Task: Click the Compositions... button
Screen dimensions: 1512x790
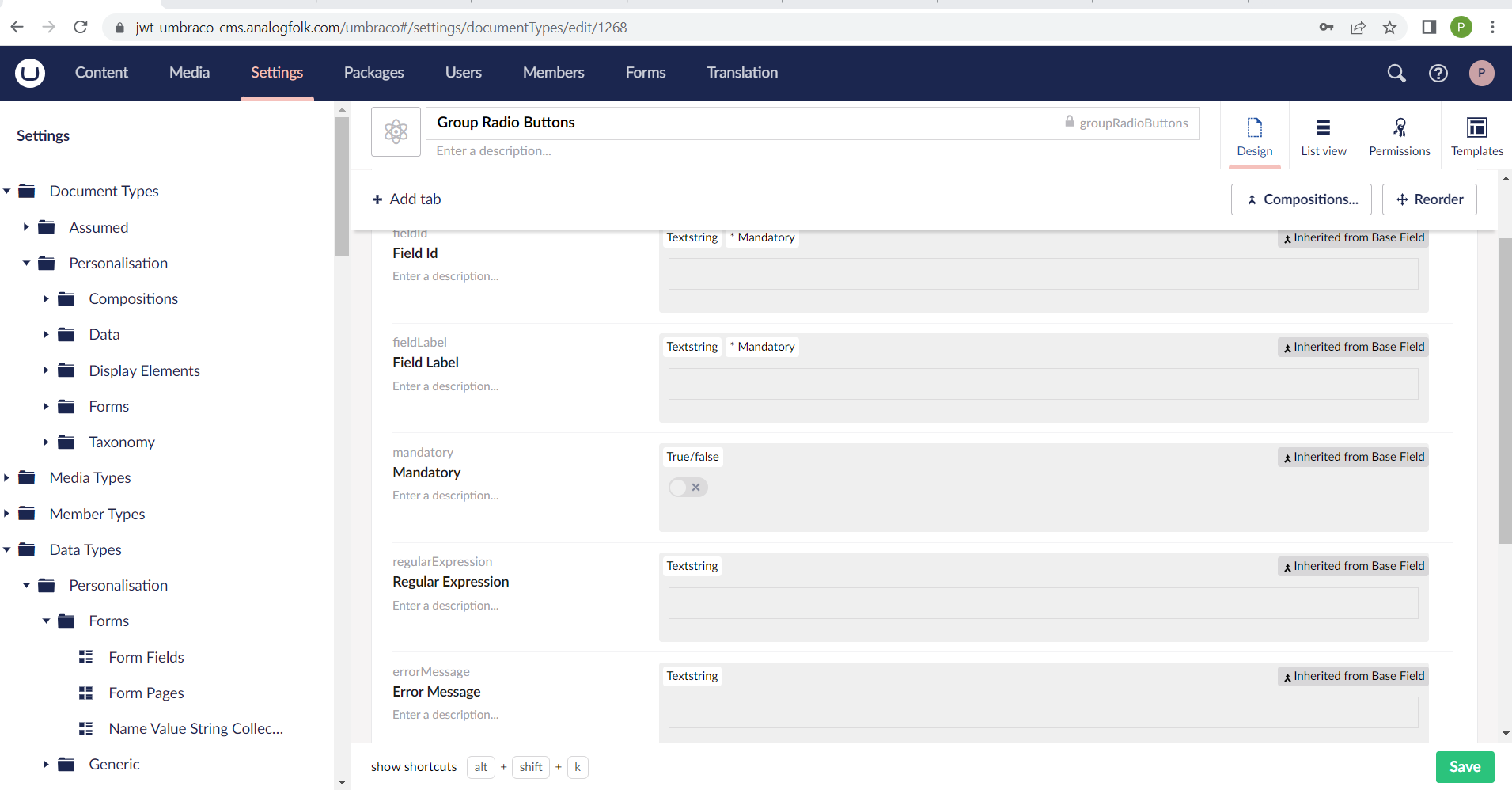Action: (x=1302, y=199)
